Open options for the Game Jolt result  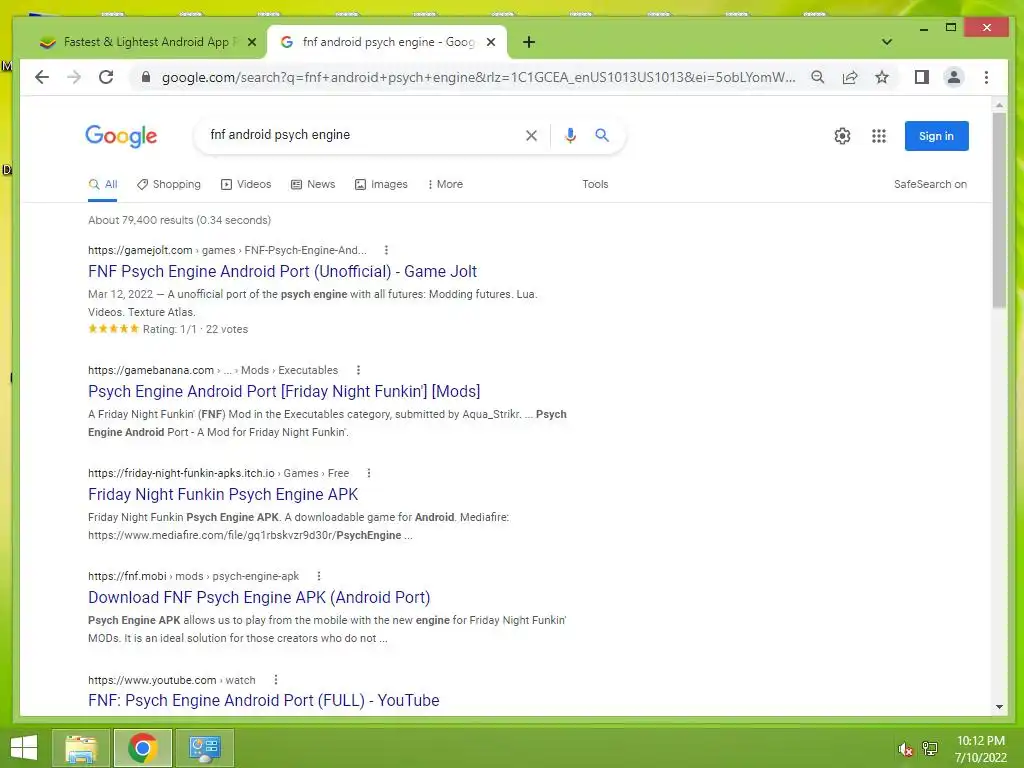click(386, 250)
